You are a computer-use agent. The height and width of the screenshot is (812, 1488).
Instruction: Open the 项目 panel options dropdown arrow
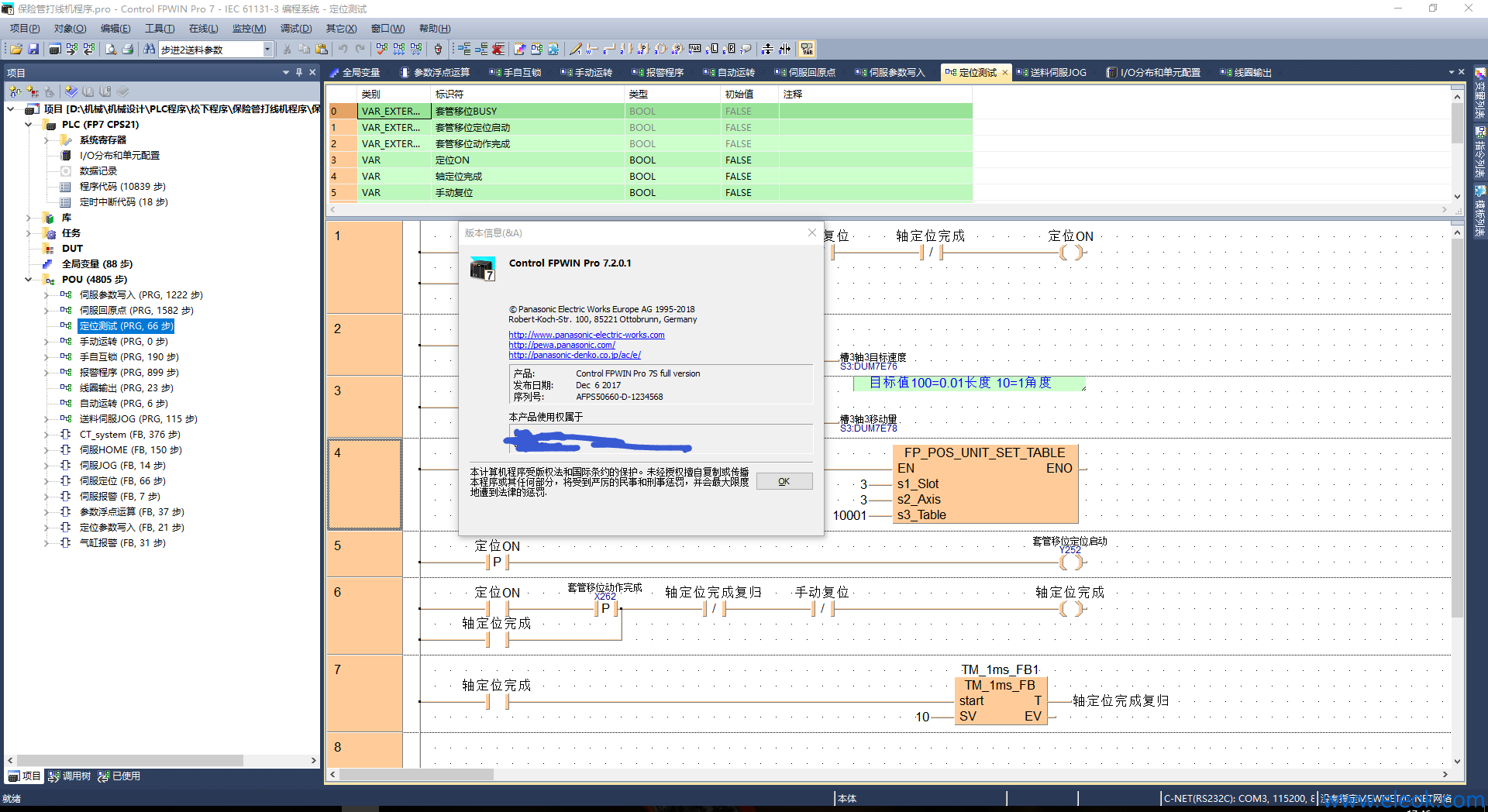[x=286, y=72]
